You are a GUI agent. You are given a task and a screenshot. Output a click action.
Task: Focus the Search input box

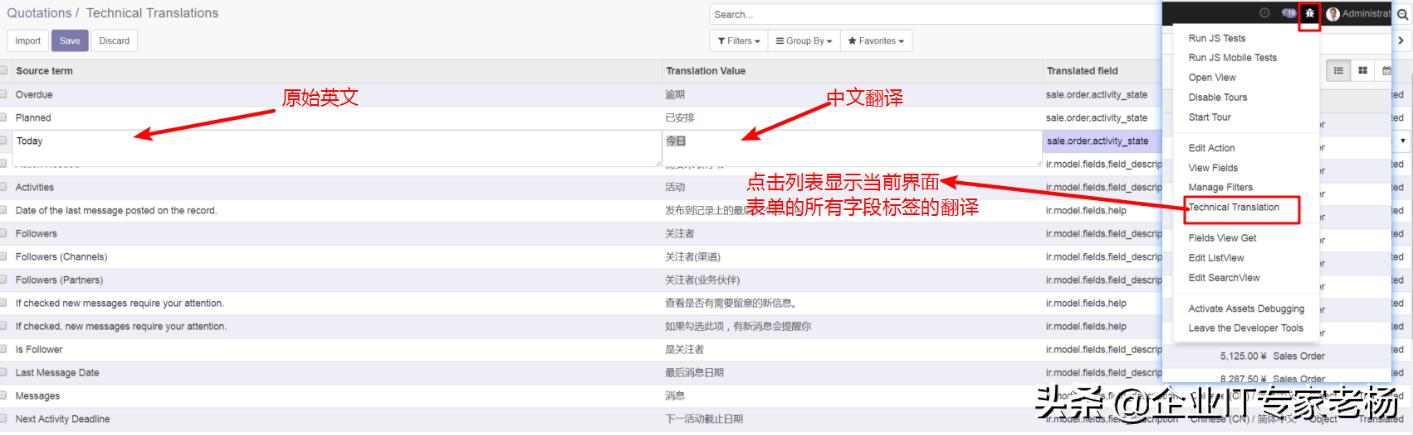coord(935,15)
